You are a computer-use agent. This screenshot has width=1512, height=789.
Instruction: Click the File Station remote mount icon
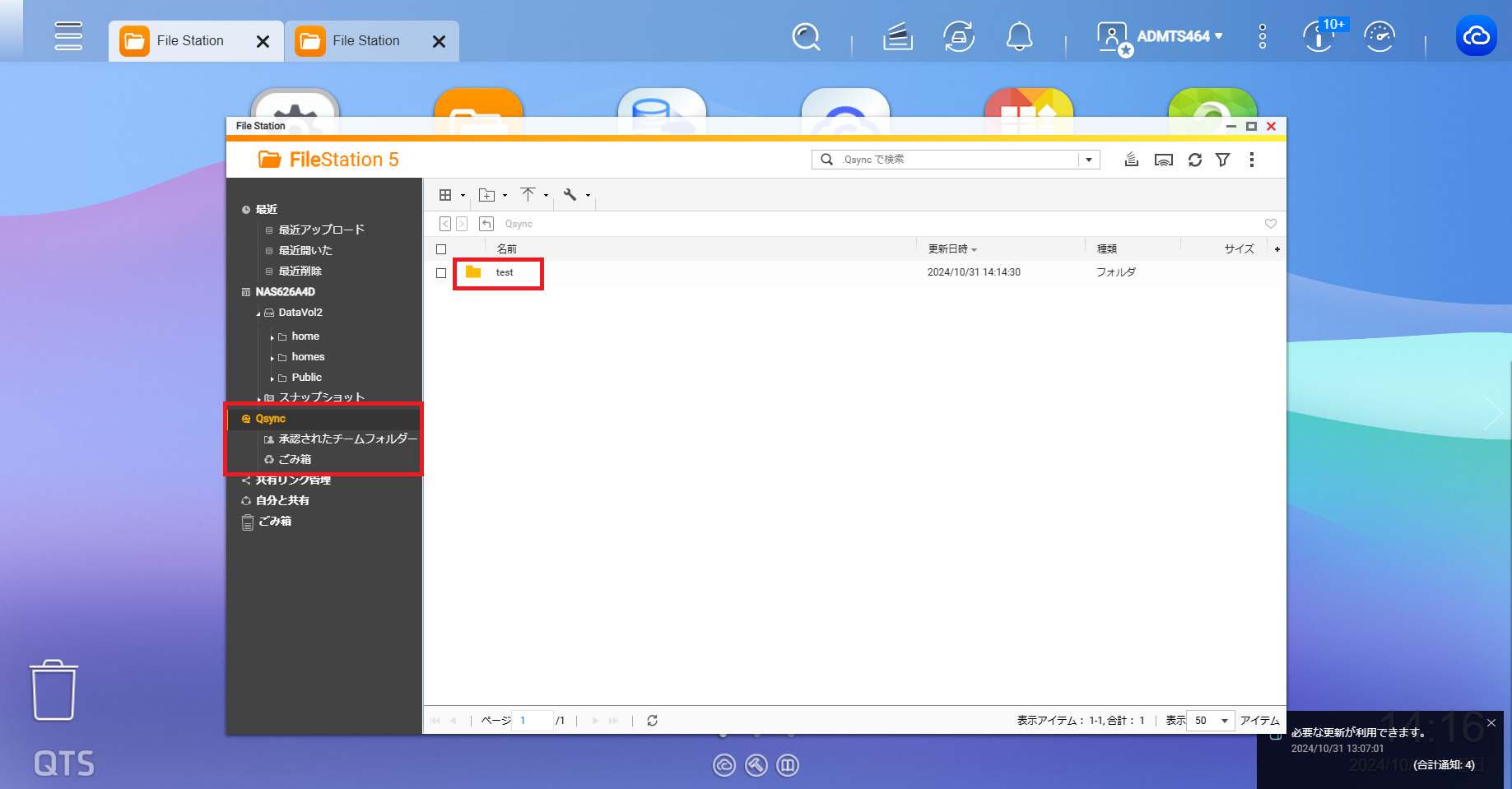coord(1132,160)
